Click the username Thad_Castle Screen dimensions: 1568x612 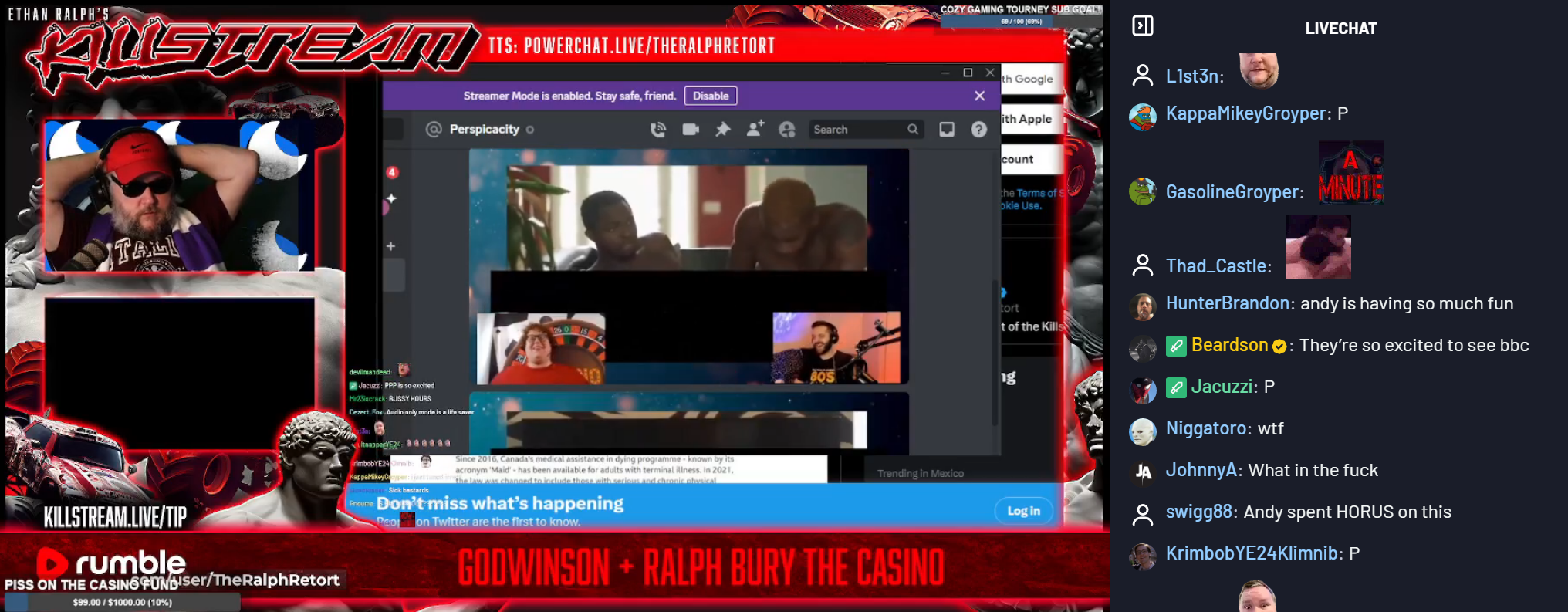tap(1216, 265)
